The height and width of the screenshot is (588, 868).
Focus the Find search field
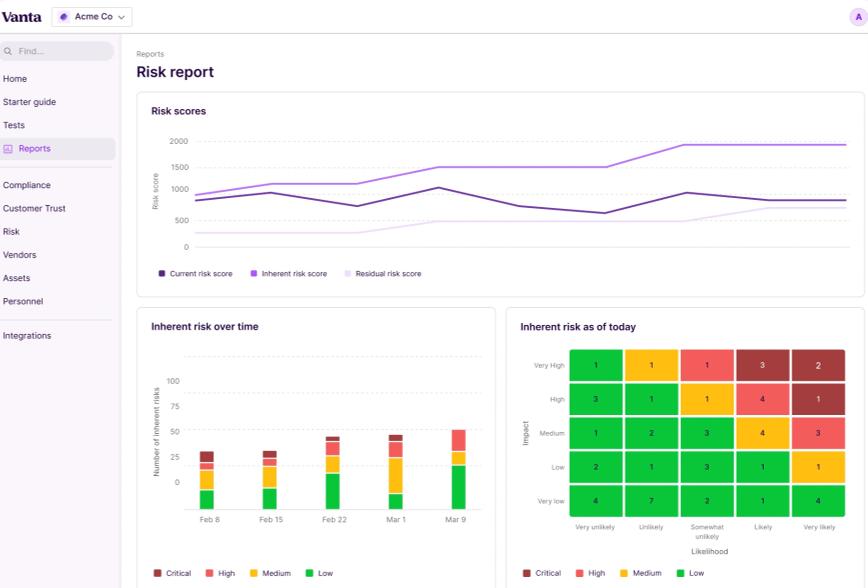click(x=60, y=51)
